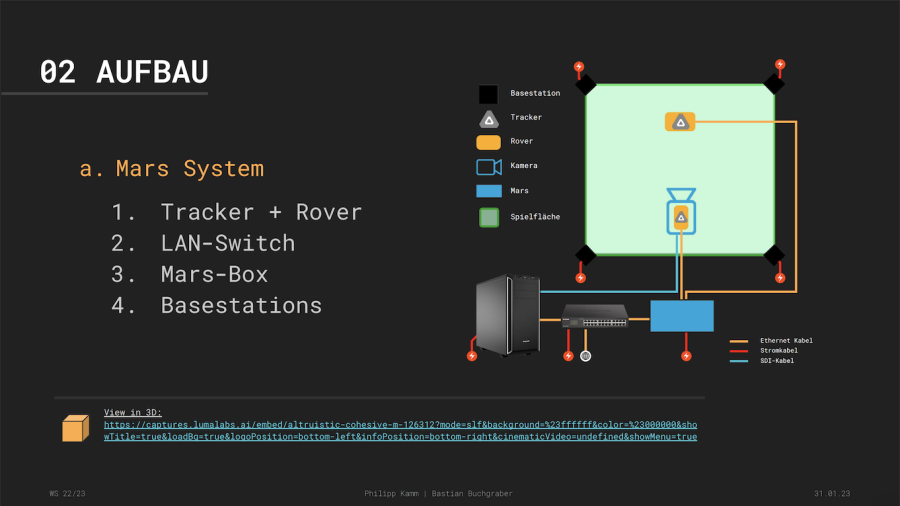Select the PC tower image

click(507, 315)
